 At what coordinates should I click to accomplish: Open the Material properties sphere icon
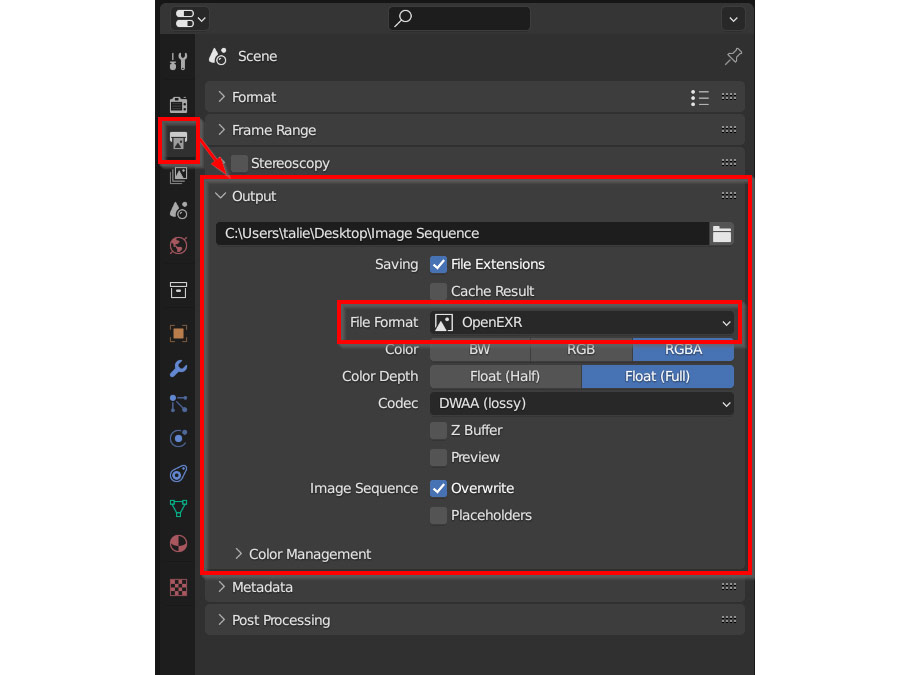178,543
